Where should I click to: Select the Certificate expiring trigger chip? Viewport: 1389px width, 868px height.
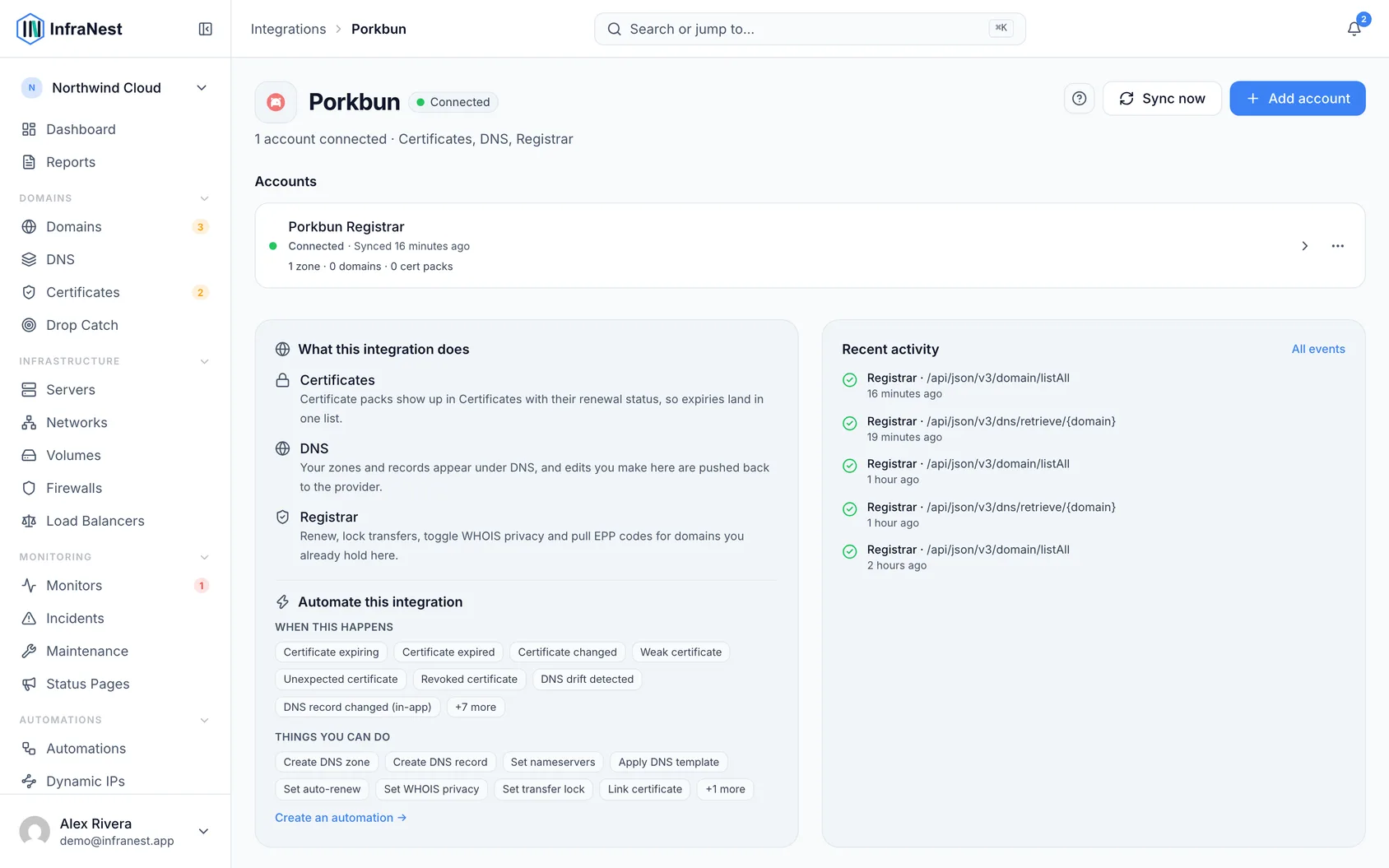tap(332, 652)
